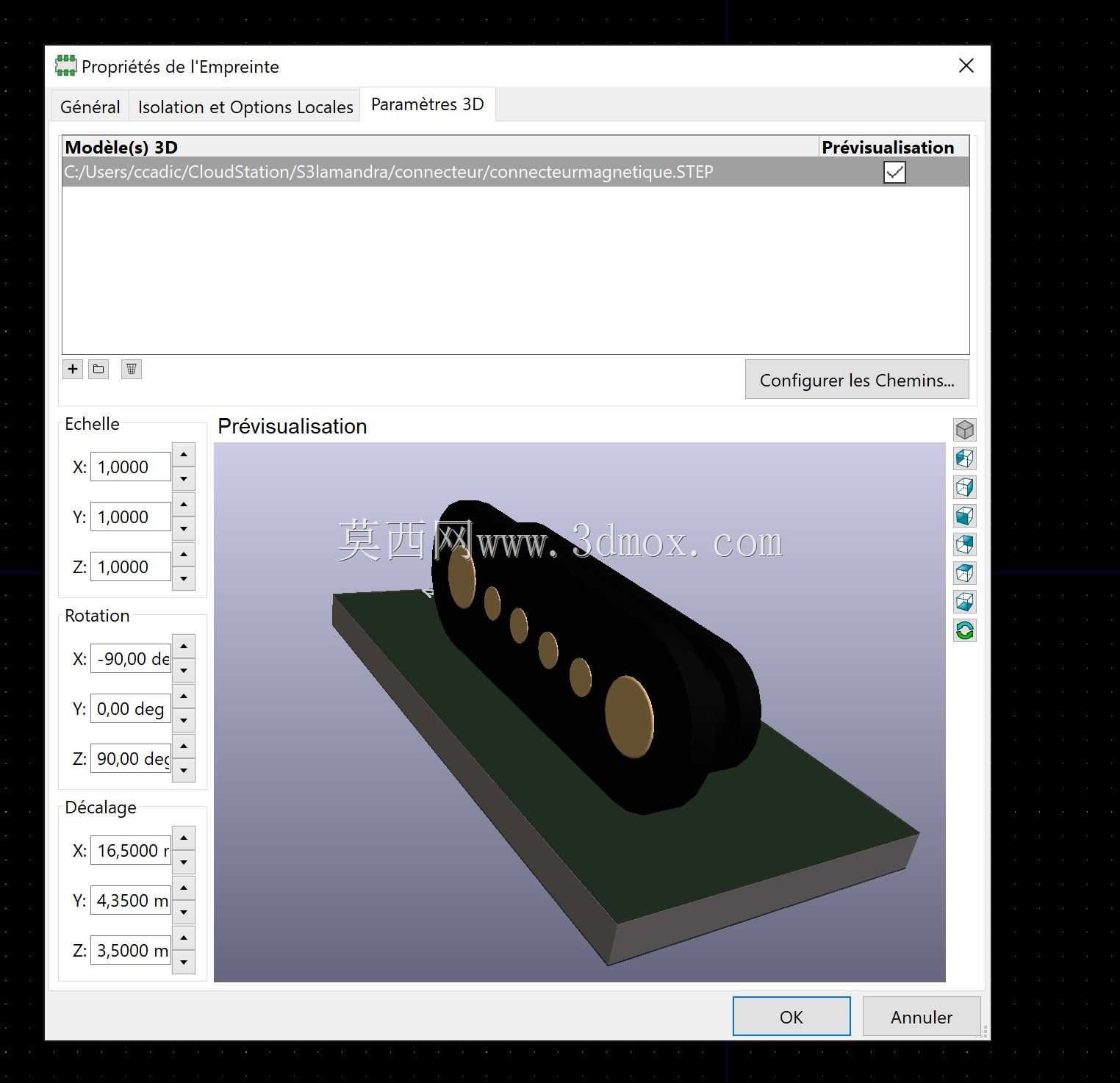Viewport: 1120px width, 1083px height.
Task: Focus the Rotation Z field showing 90,00
Action: [131, 758]
